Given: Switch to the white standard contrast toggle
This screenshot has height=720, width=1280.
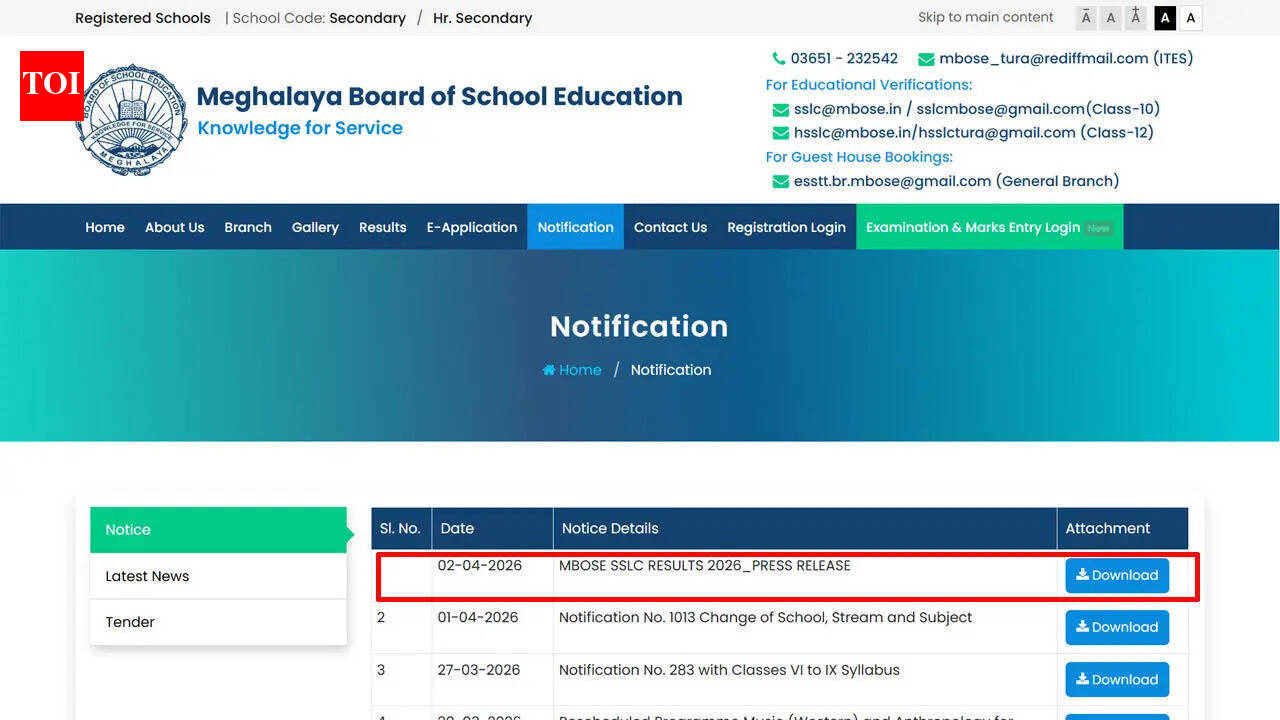Looking at the screenshot, I should point(1190,17).
